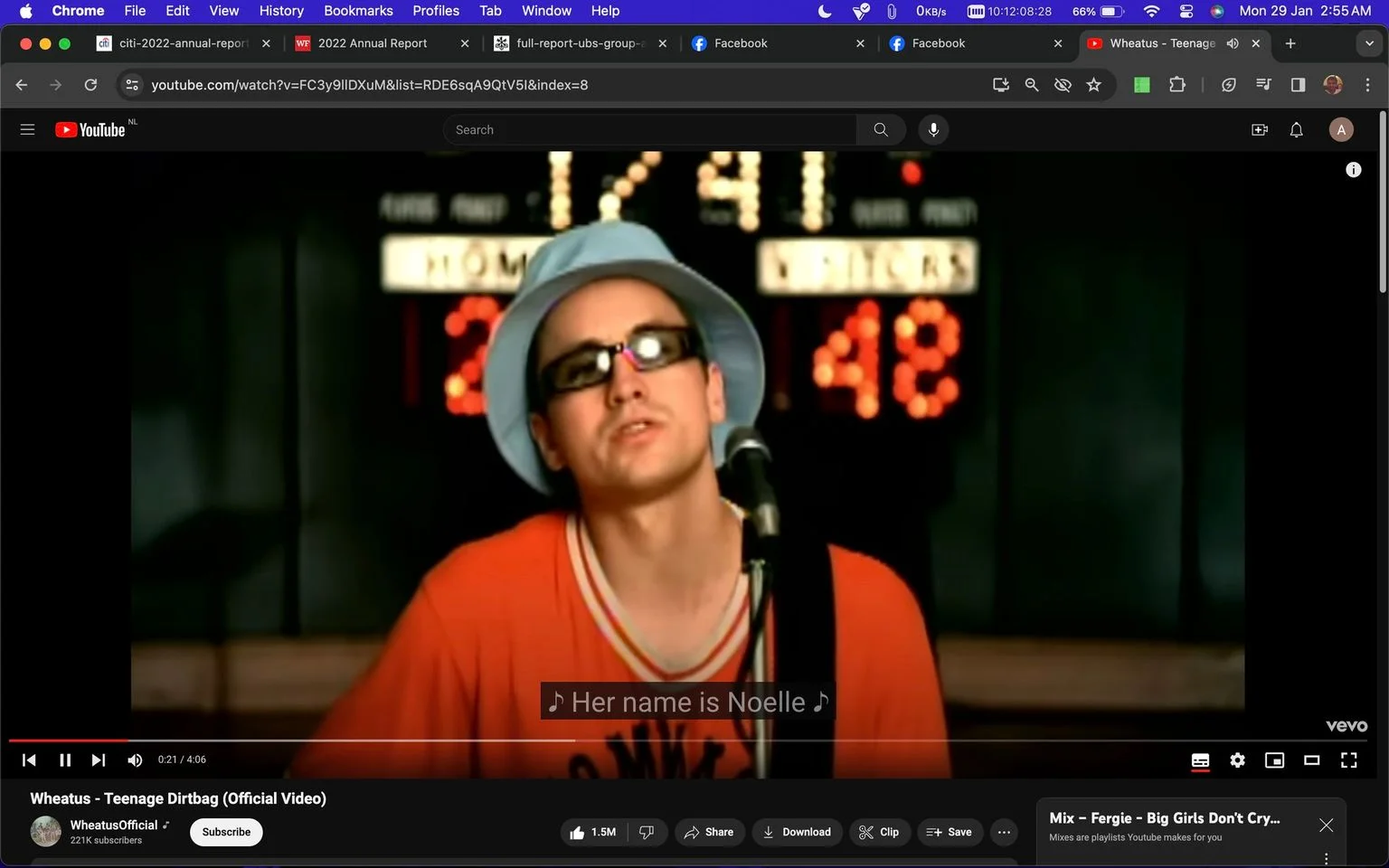
Task: Switch to full-report-ubs-group tab
Action: [x=579, y=42]
